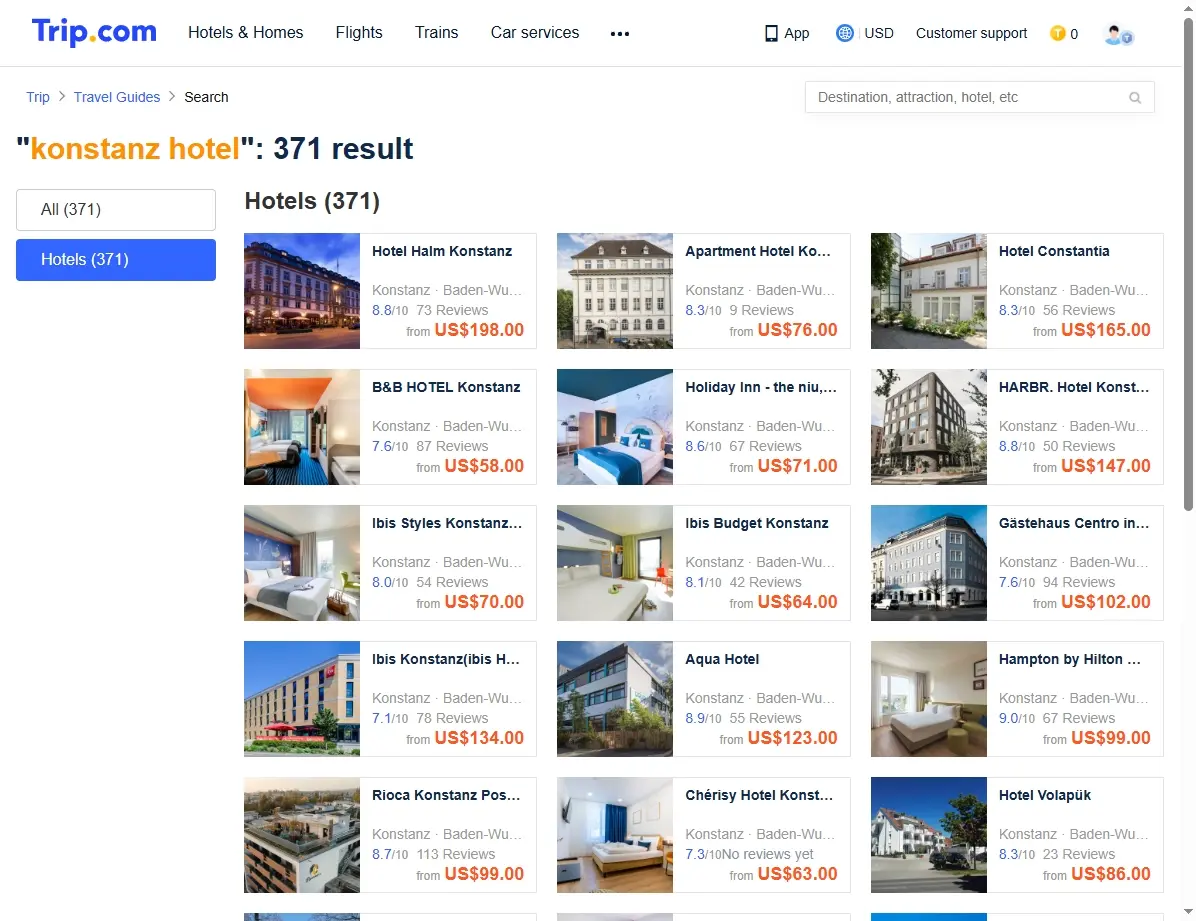Click the Hotel Volapük title
Image resolution: width=1196 pixels, height=921 pixels.
pyautogui.click(x=1045, y=795)
